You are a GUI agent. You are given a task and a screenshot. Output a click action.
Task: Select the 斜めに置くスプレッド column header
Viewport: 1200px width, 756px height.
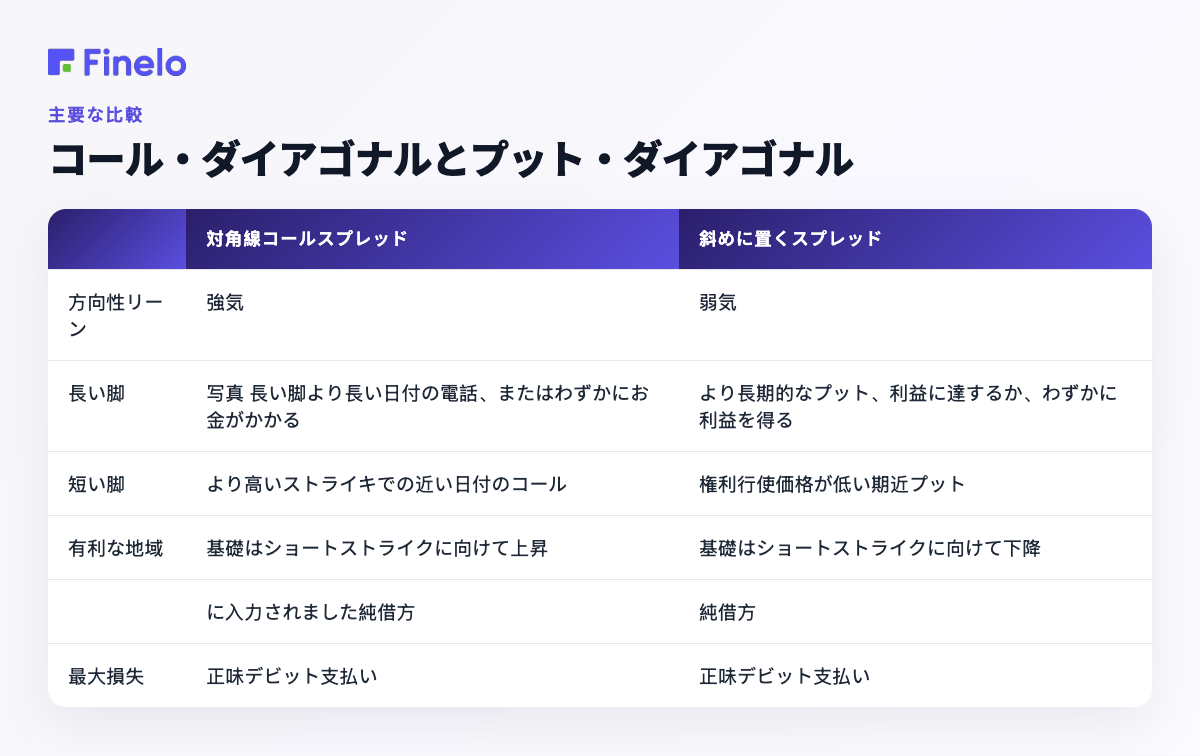tap(790, 239)
